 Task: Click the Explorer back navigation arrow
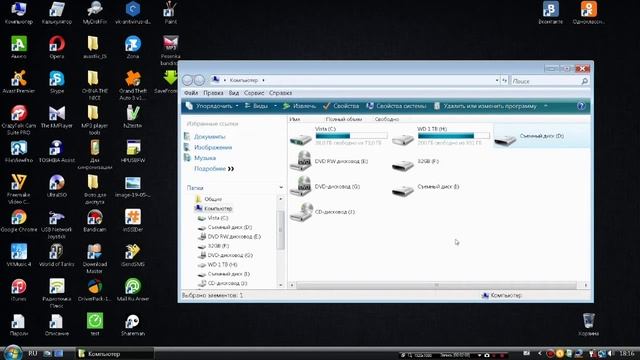click(187, 80)
